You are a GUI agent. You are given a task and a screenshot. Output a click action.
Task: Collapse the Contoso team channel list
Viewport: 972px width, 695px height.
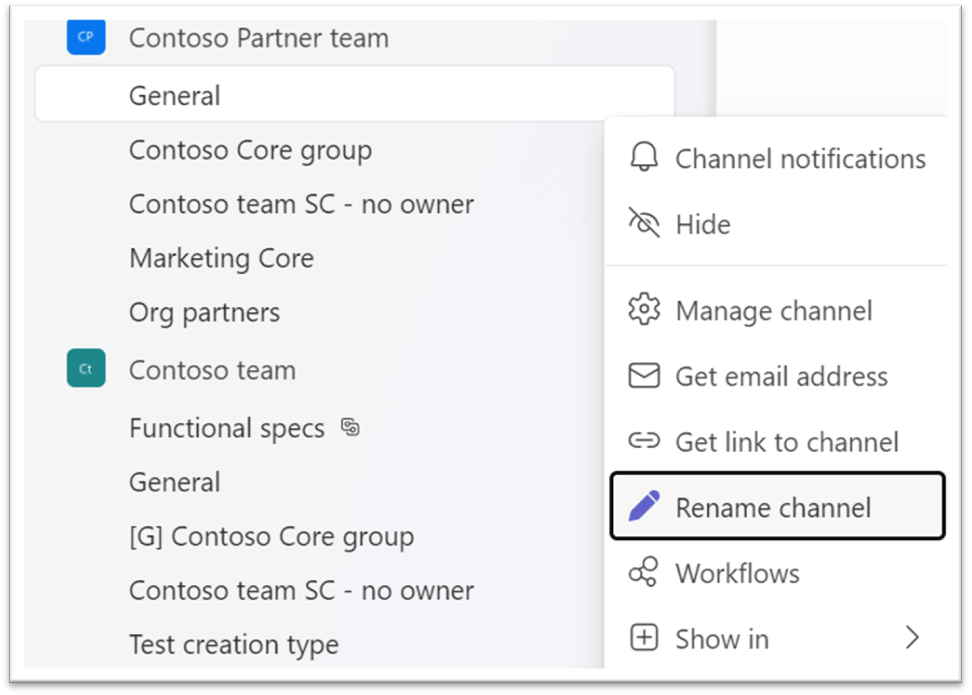click(212, 370)
